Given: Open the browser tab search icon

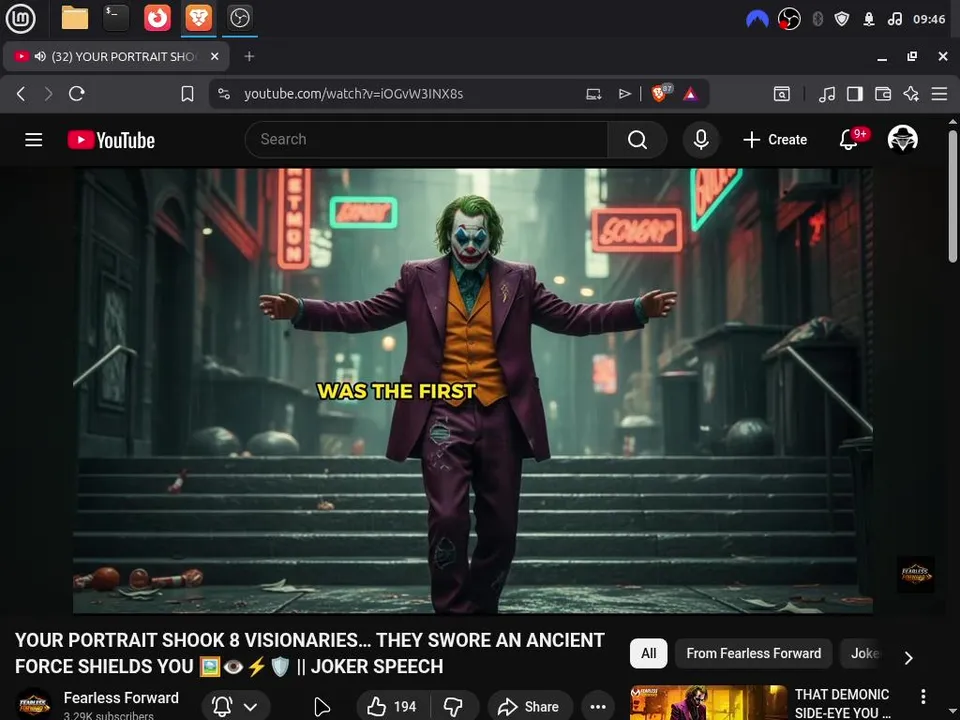Looking at the screenshot, I should click(x=782, y=94).
